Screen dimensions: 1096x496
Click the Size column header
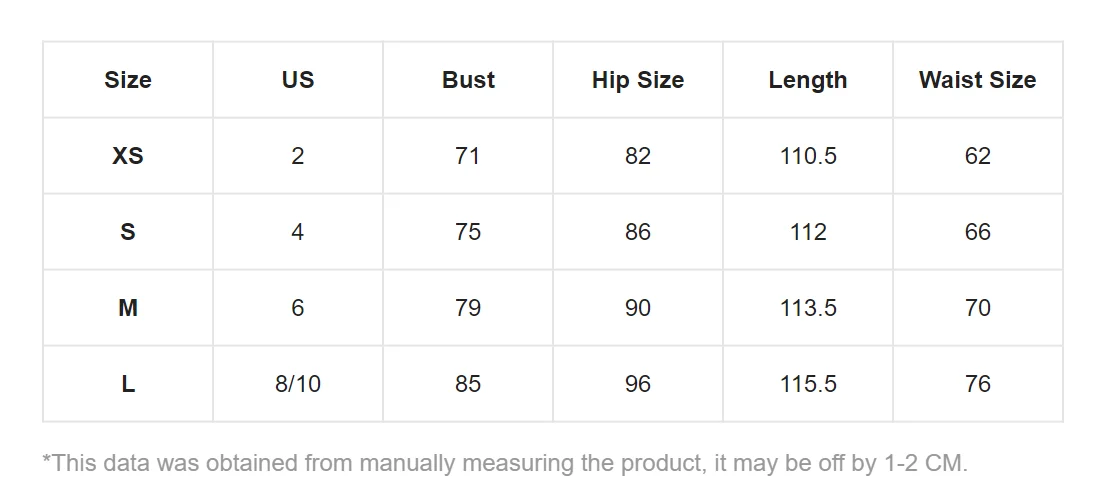point(128,80)
